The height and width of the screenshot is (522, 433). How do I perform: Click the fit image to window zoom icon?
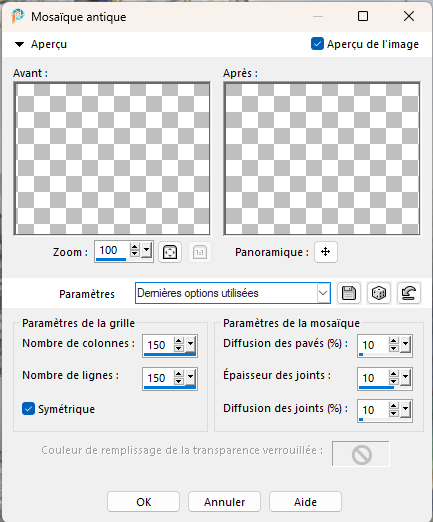pyautogui.click(x=170, y=252)
